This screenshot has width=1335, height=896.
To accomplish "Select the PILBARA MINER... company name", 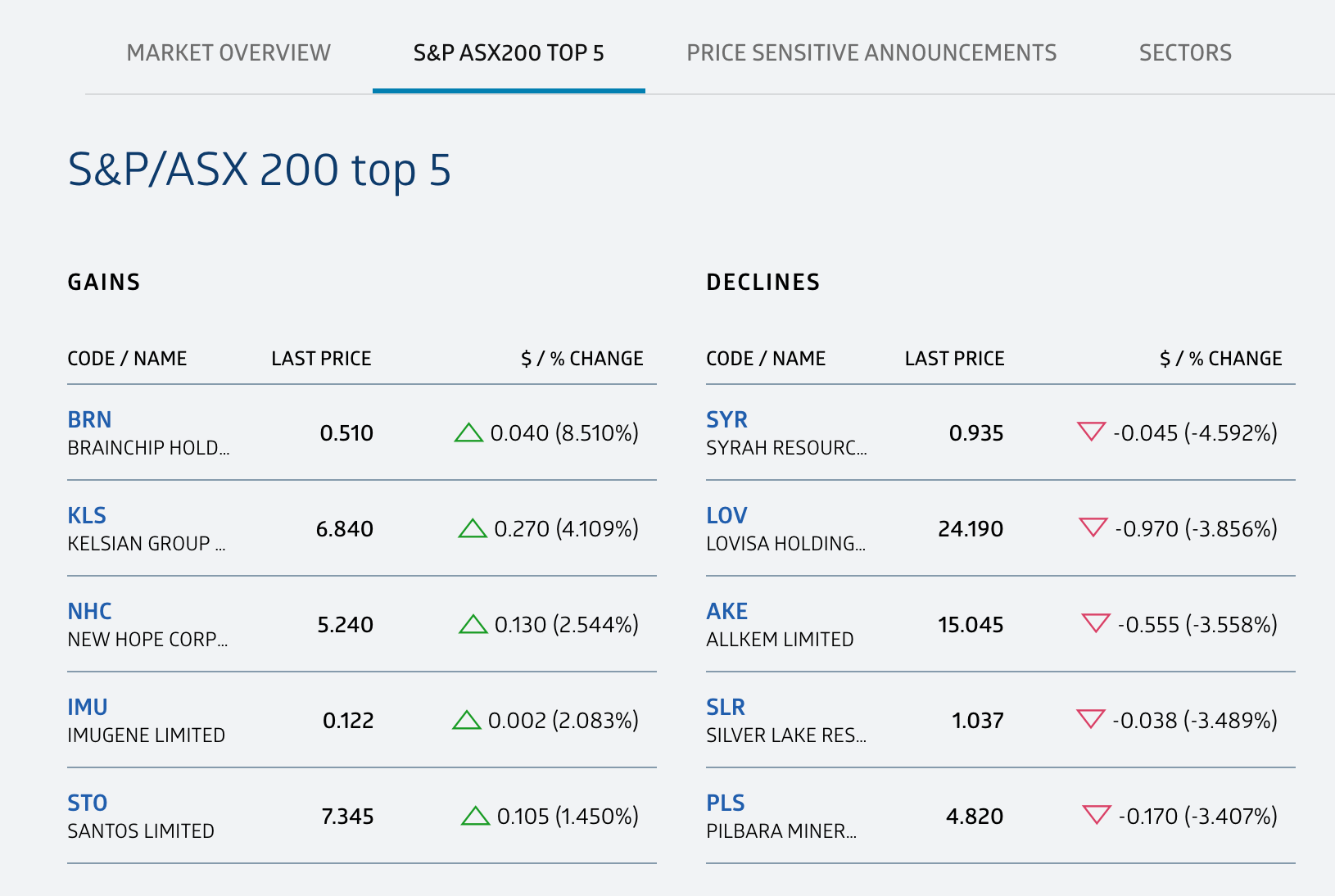I will click(781, 831).
